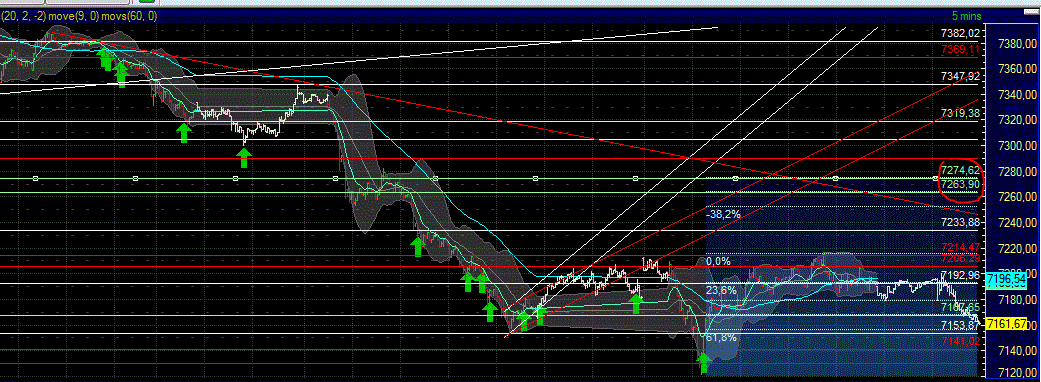Screen dimensions: 1041x382
Task: Click 7360,00 on the price axis
Action: click(1018, 68)
